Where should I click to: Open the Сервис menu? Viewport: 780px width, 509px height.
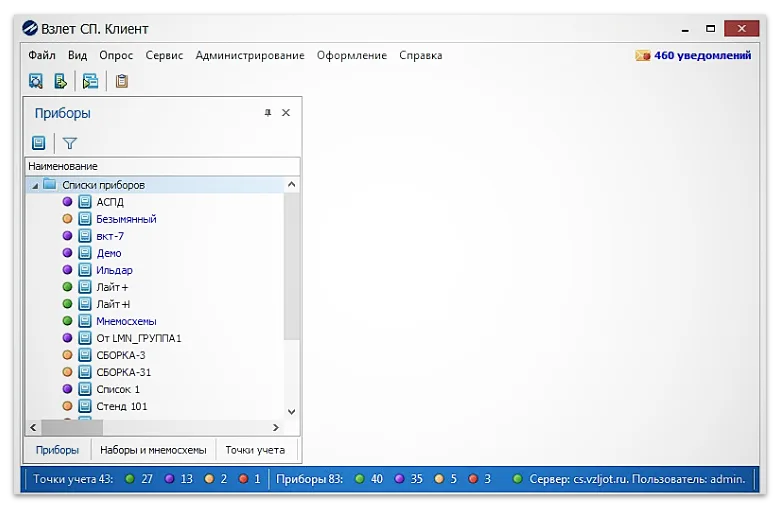pyautogui.click(x=164, y=56)
